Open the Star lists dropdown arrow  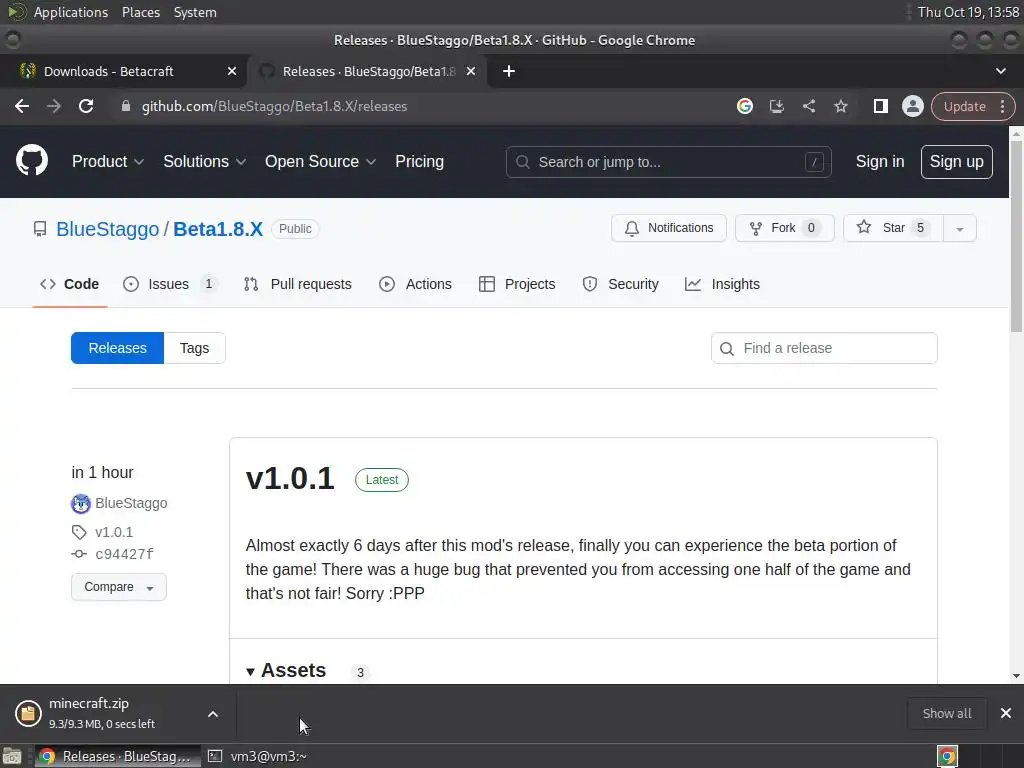point(959,229)
